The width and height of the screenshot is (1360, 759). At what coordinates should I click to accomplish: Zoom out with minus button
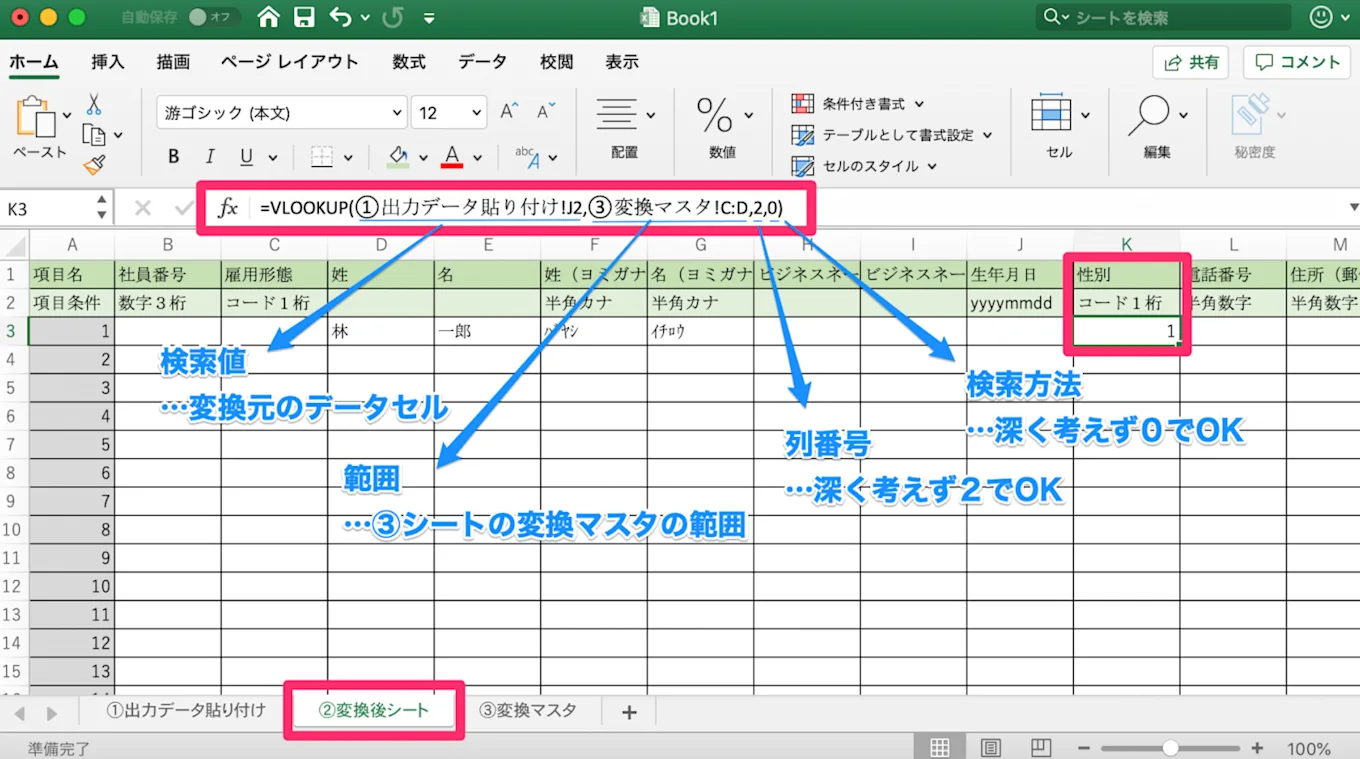1085,748
